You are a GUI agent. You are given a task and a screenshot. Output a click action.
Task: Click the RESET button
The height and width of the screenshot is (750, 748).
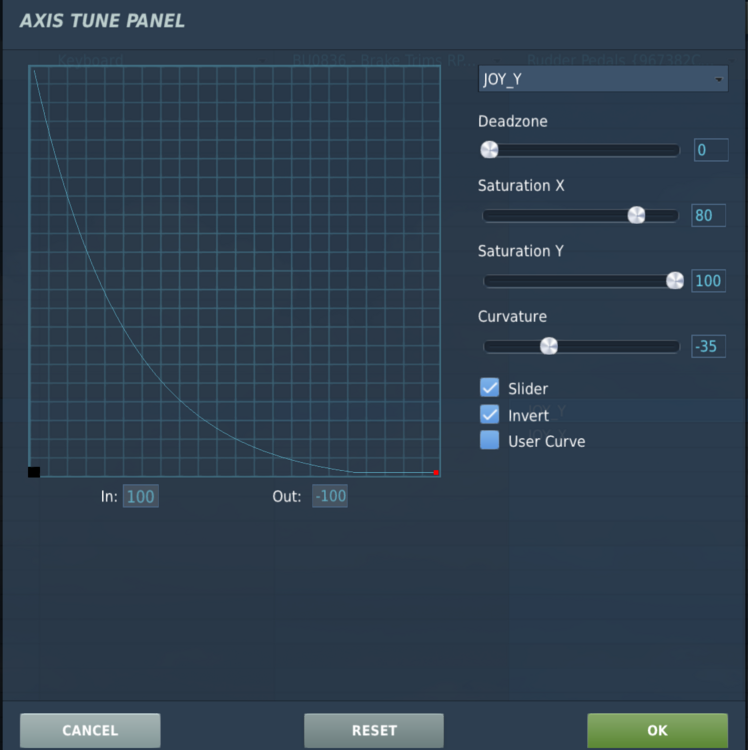click(374, 730)
